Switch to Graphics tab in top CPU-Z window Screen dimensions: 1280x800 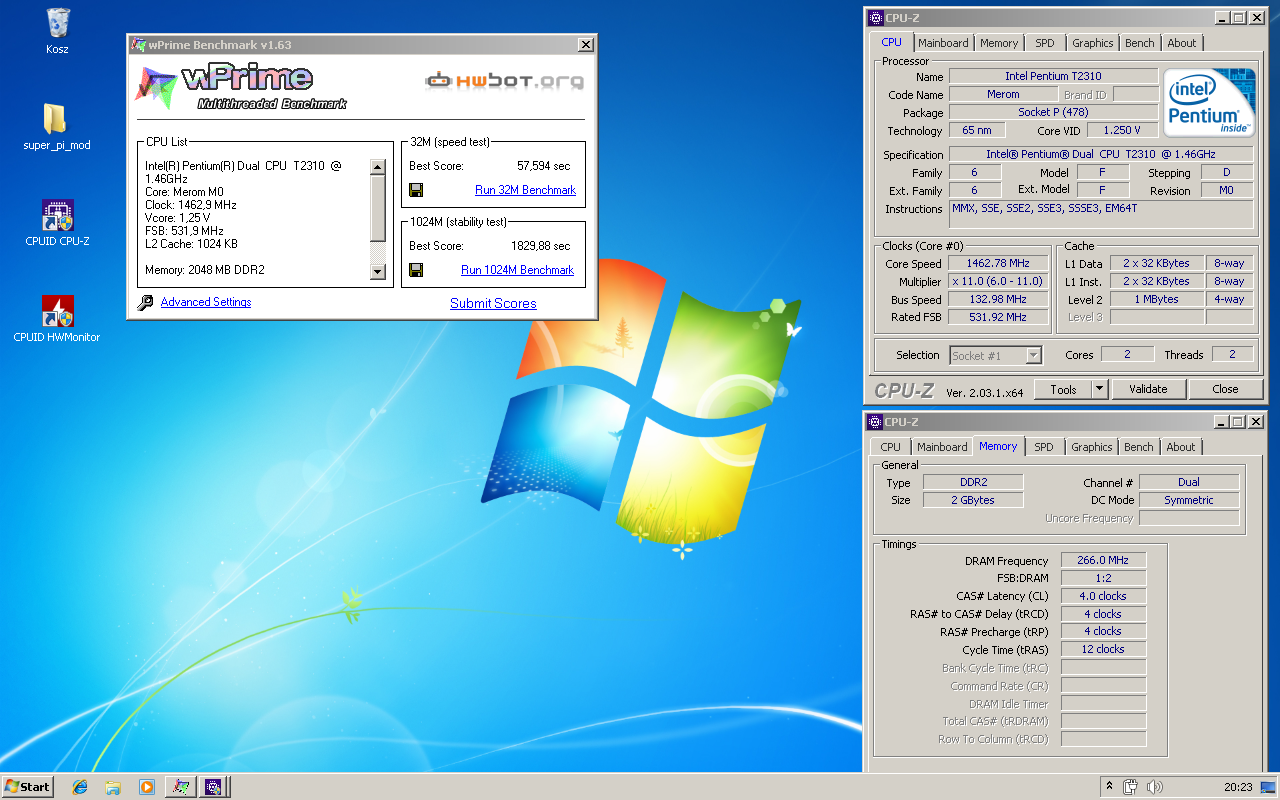tap(1092, 43)
